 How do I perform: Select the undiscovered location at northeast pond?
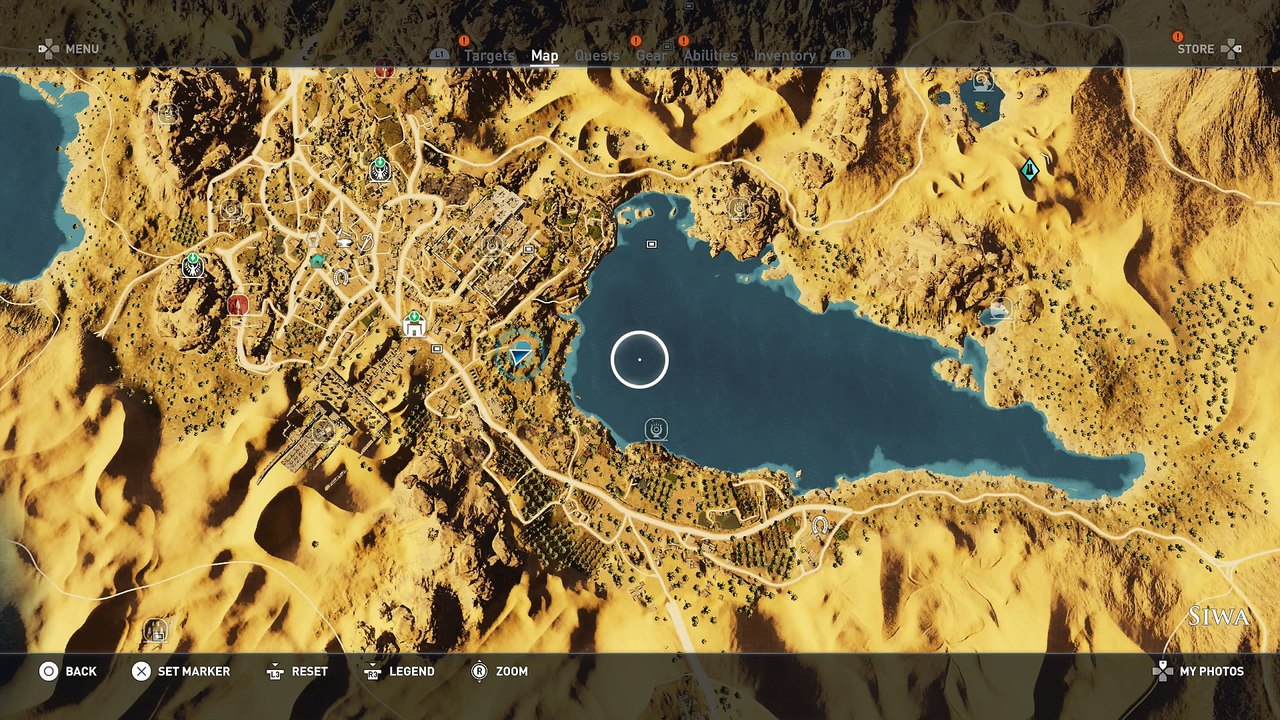point(982,81)
